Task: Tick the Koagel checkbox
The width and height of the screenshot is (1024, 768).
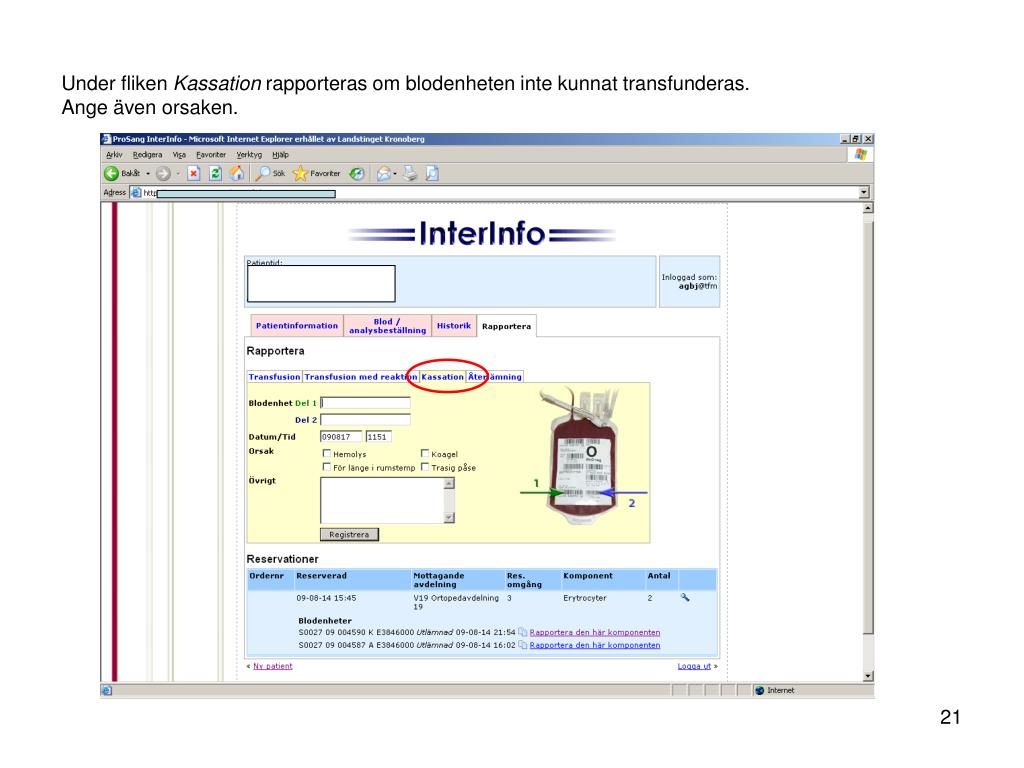Action: pos(424,453)
